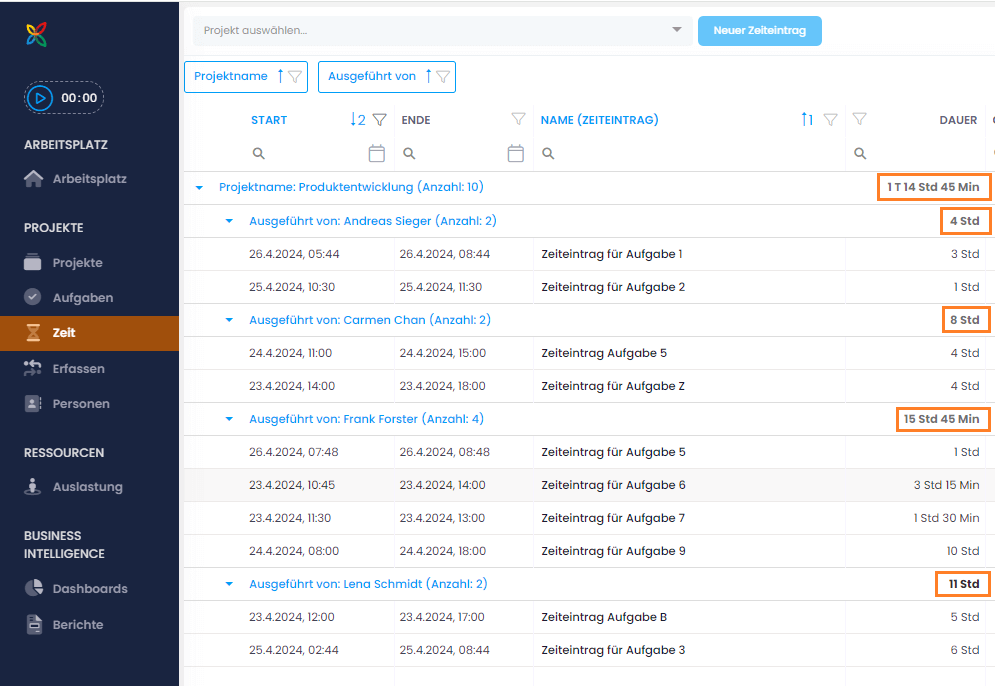Select row Zeiteintrag für Aufgabe 9
The image size is (995, 686).
pyautogui.click(x=589, y=551)
